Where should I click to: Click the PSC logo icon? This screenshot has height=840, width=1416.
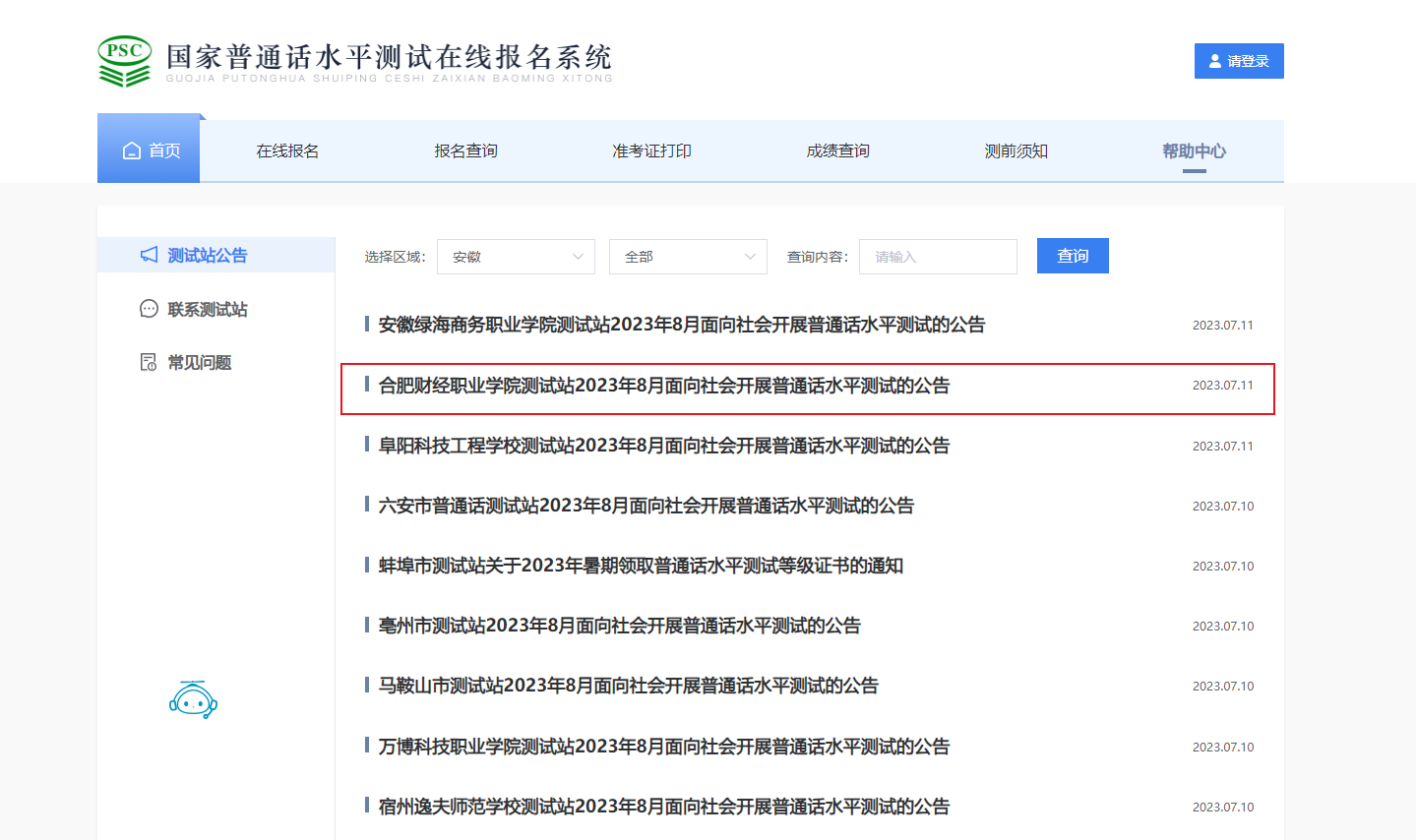[x=125, y=61]
